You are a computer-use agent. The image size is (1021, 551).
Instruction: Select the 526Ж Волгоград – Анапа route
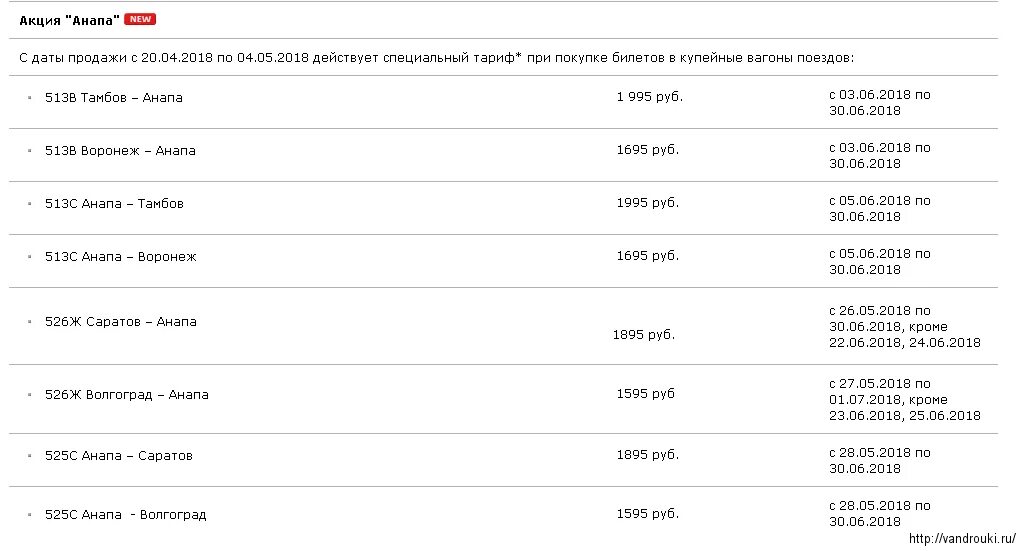pyautogui.click(x=126, y=395)
